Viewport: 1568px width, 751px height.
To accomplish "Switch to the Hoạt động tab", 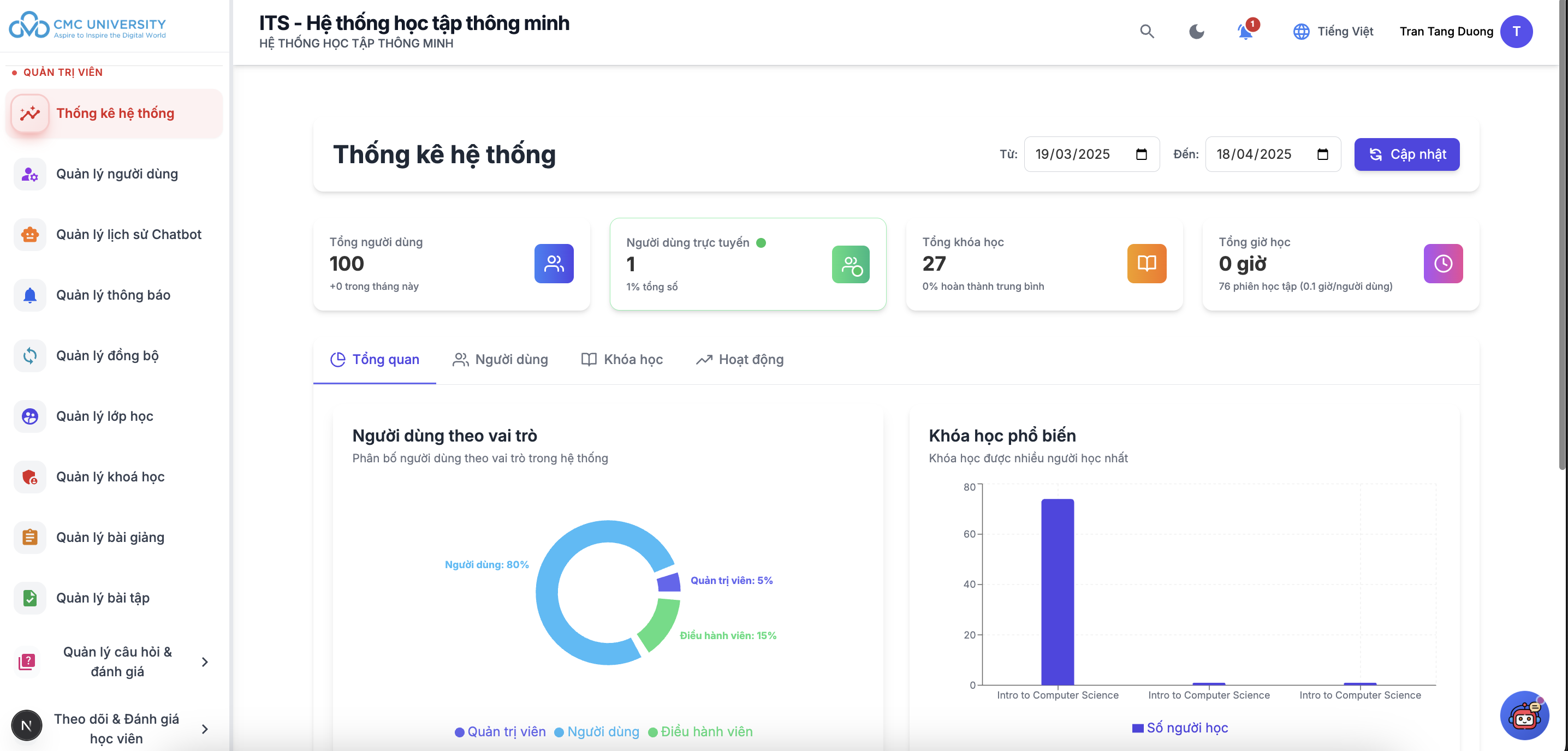I will click(x=740, y=360).
